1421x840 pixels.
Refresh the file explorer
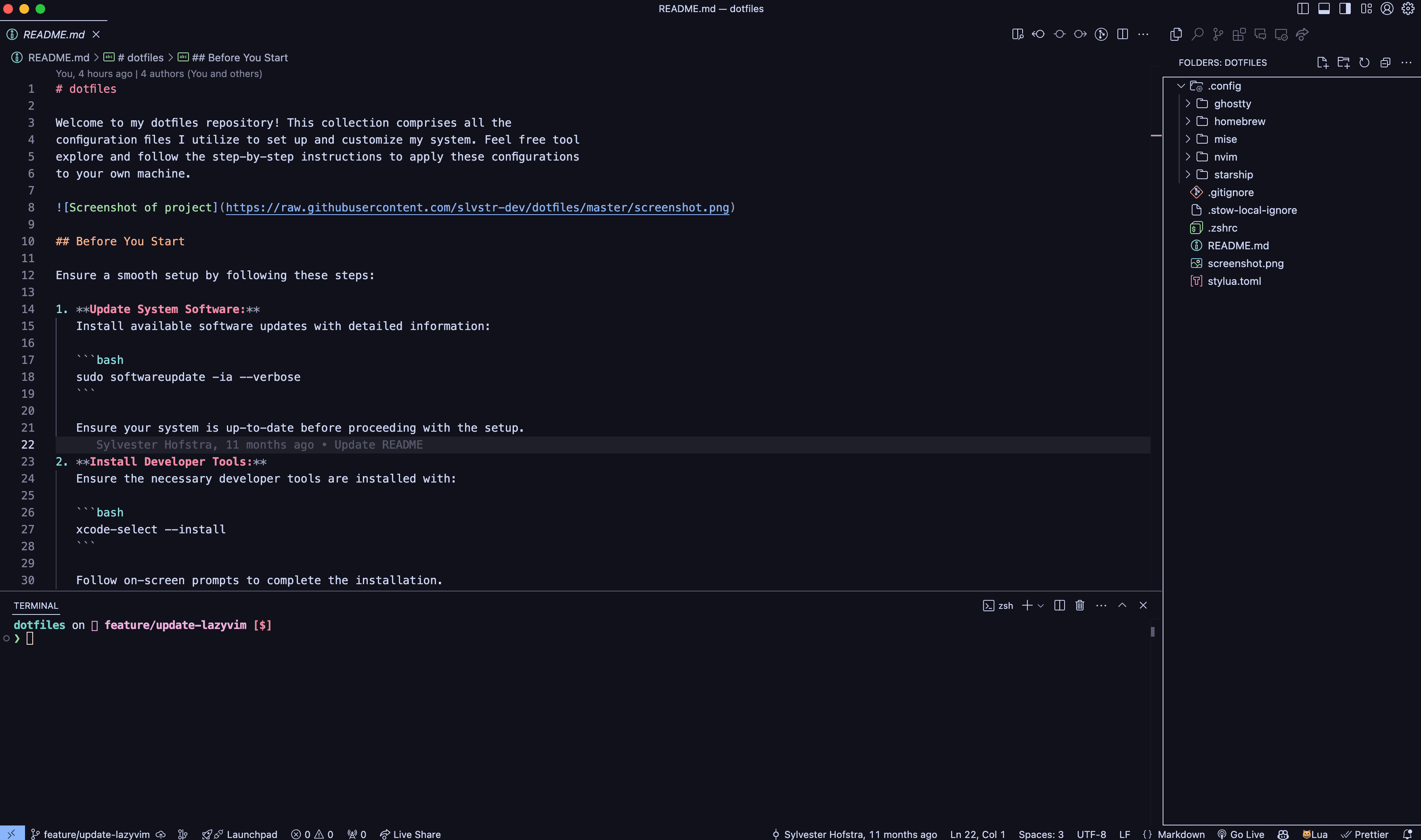tap(1364, 62)
